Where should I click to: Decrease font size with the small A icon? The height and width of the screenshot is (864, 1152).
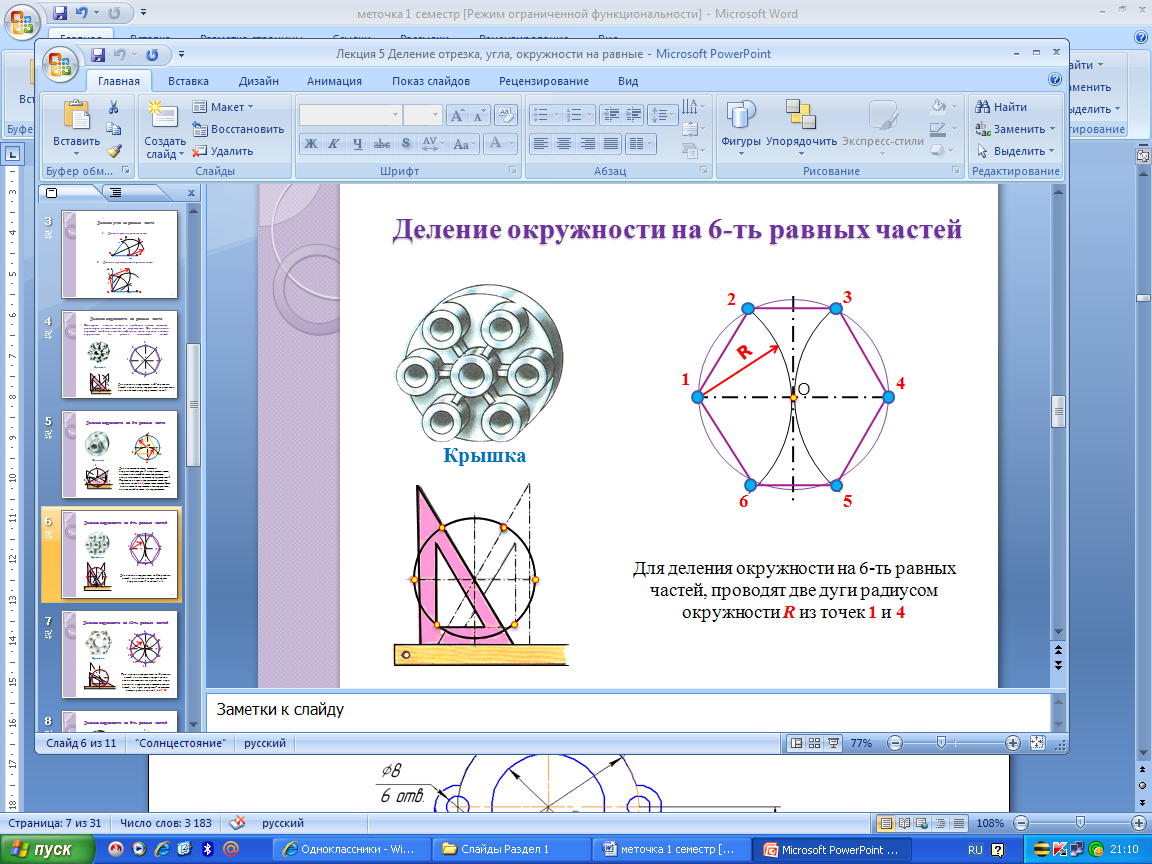click(x=478, y=115)
